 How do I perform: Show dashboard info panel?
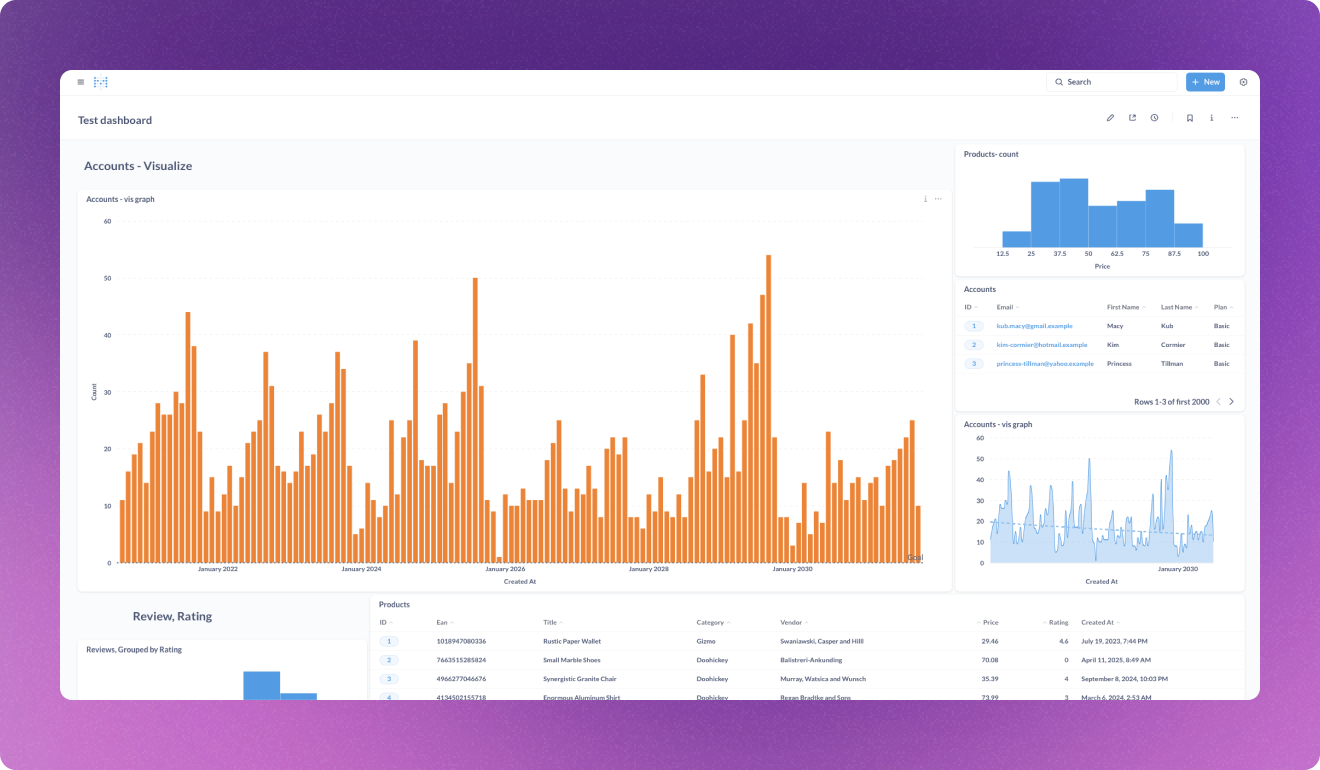tap(1212, 118)
